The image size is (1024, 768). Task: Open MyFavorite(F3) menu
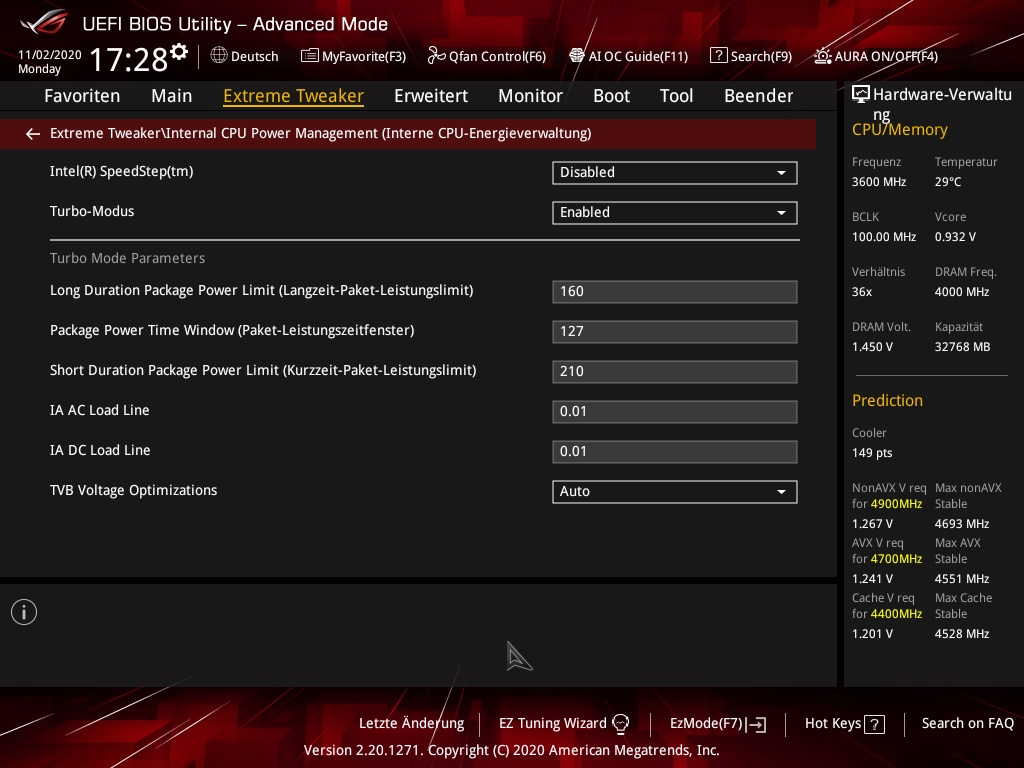coord(353,56)
